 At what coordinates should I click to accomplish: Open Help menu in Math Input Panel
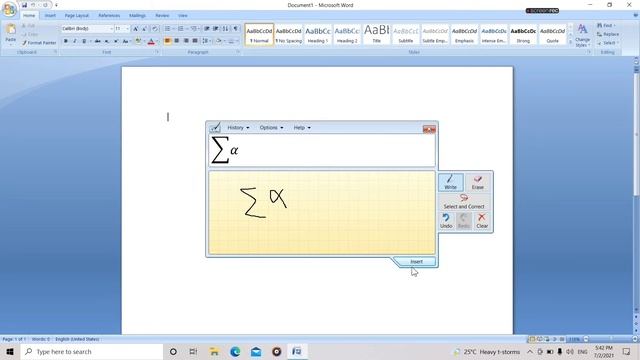[x=302, y=128]
